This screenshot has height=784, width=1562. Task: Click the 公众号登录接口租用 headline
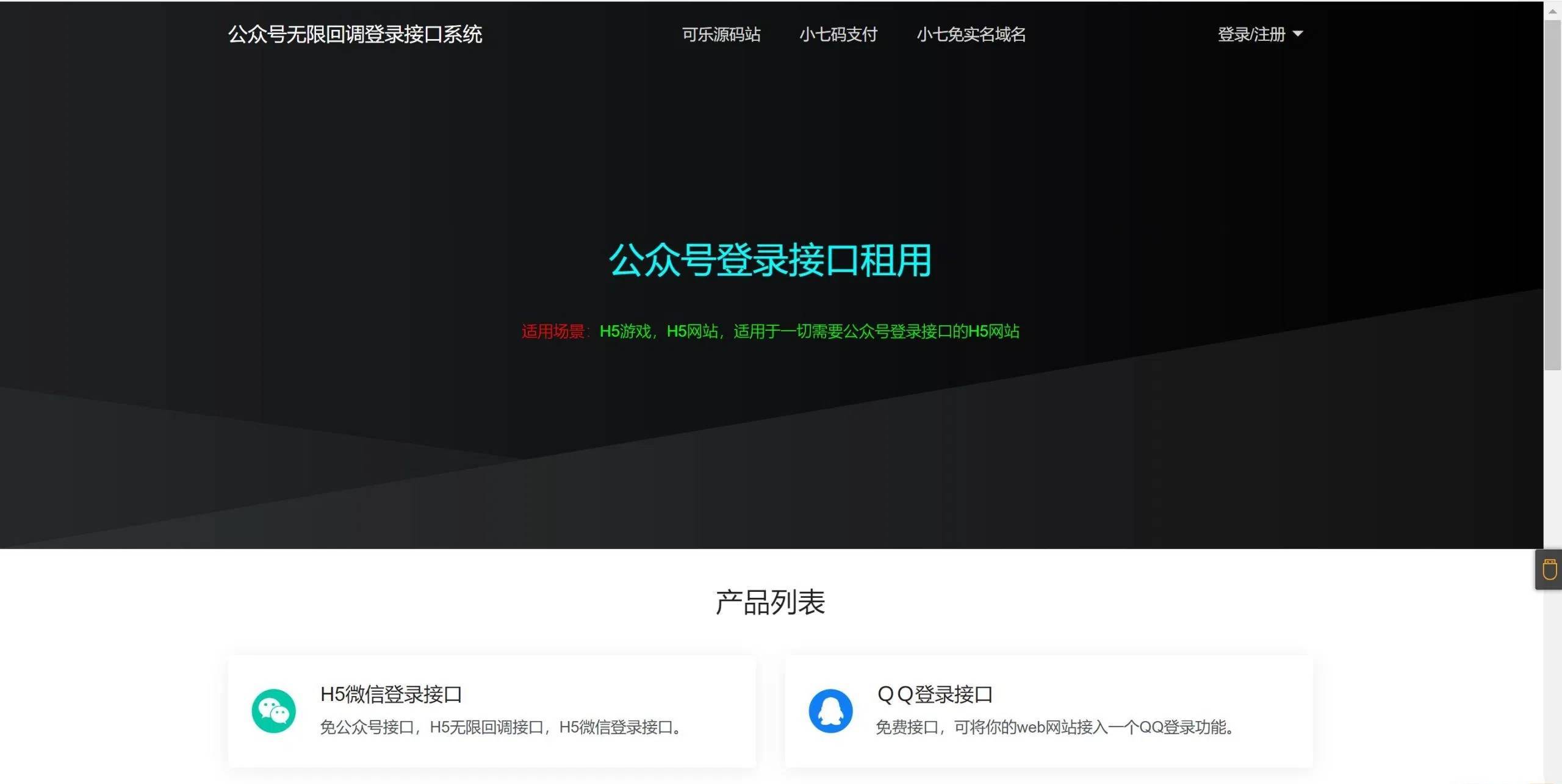tap(770, 261)
